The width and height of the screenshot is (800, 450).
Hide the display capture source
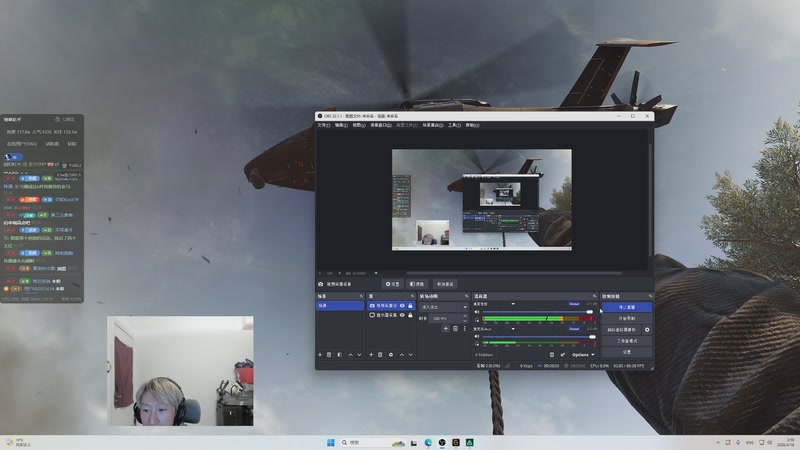pyautogui.click(x=402, y=315)
